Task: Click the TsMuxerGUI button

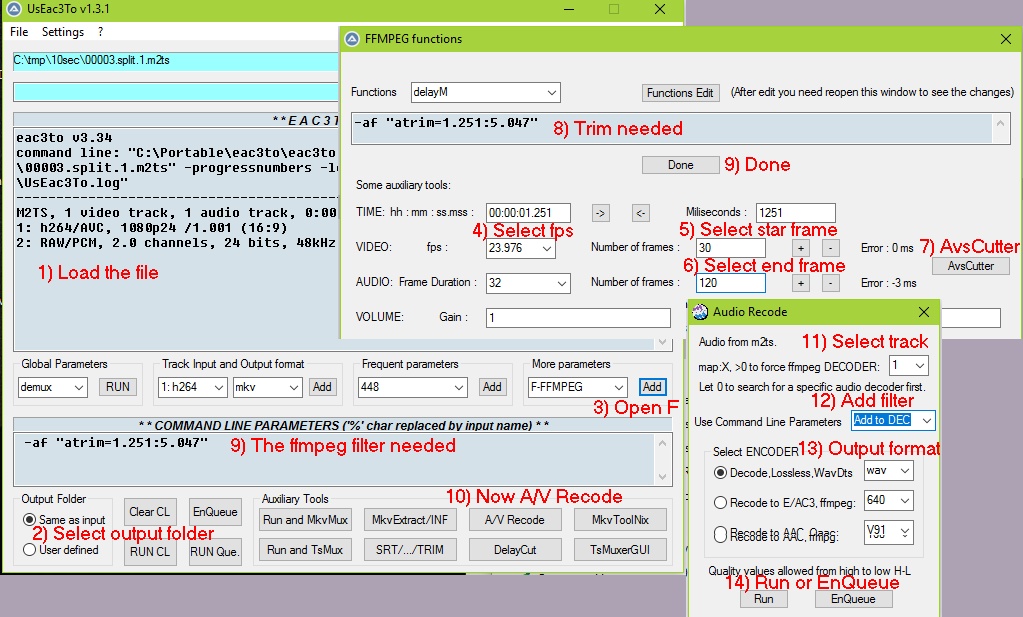Action: click(x=620, y=550)
